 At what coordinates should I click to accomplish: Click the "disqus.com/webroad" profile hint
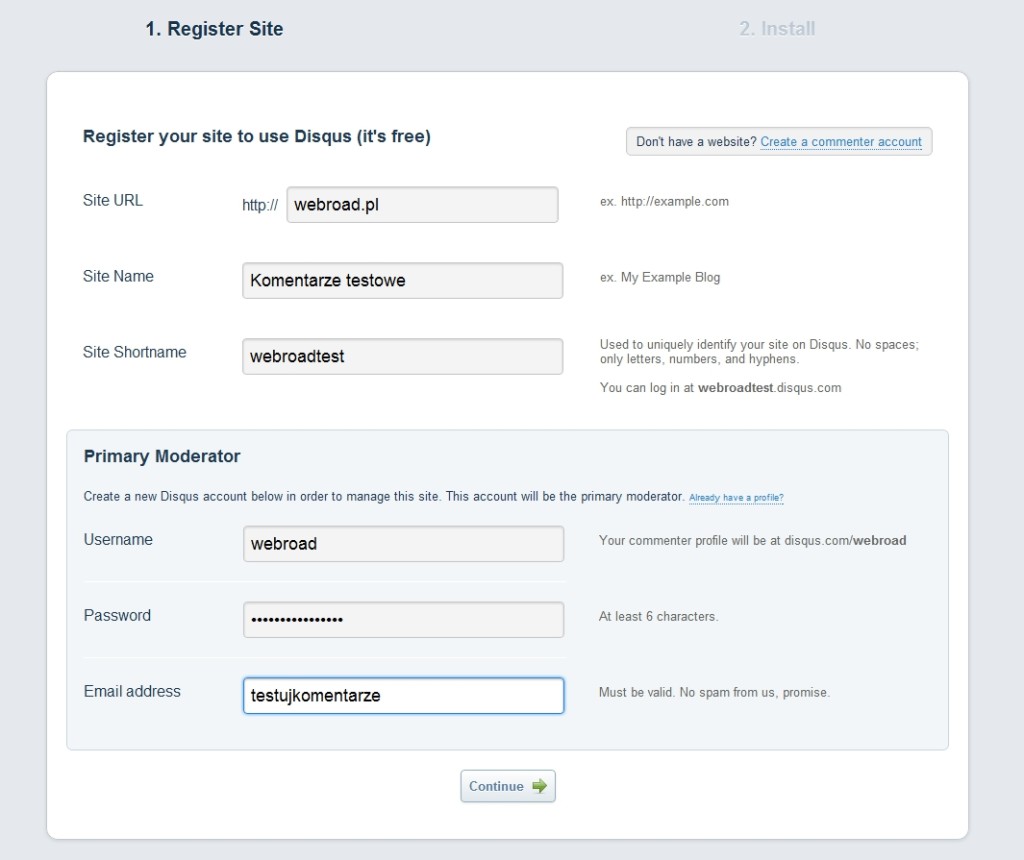click(845, 540)
